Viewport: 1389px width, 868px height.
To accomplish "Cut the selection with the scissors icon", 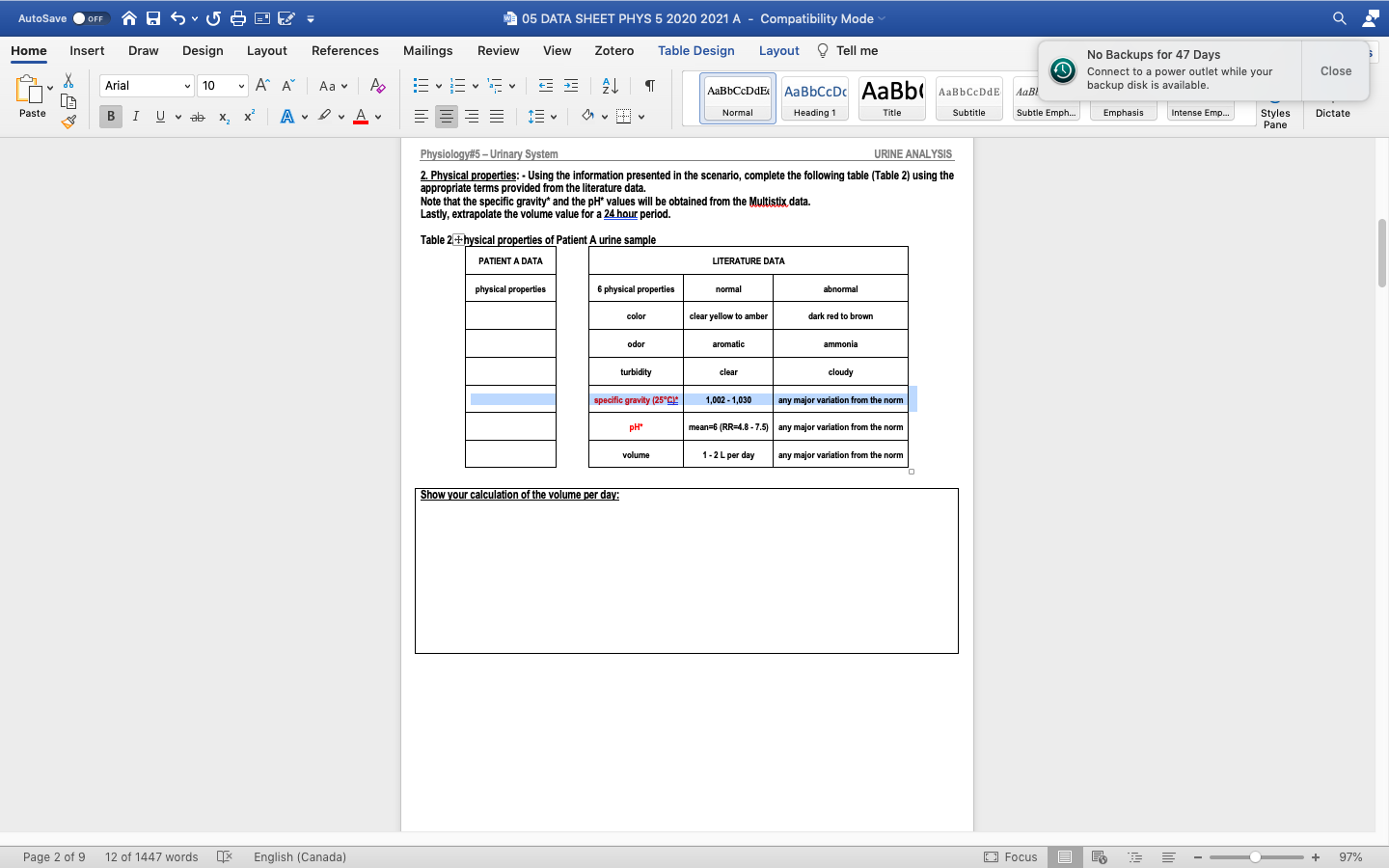I will [x=68, y=81].
